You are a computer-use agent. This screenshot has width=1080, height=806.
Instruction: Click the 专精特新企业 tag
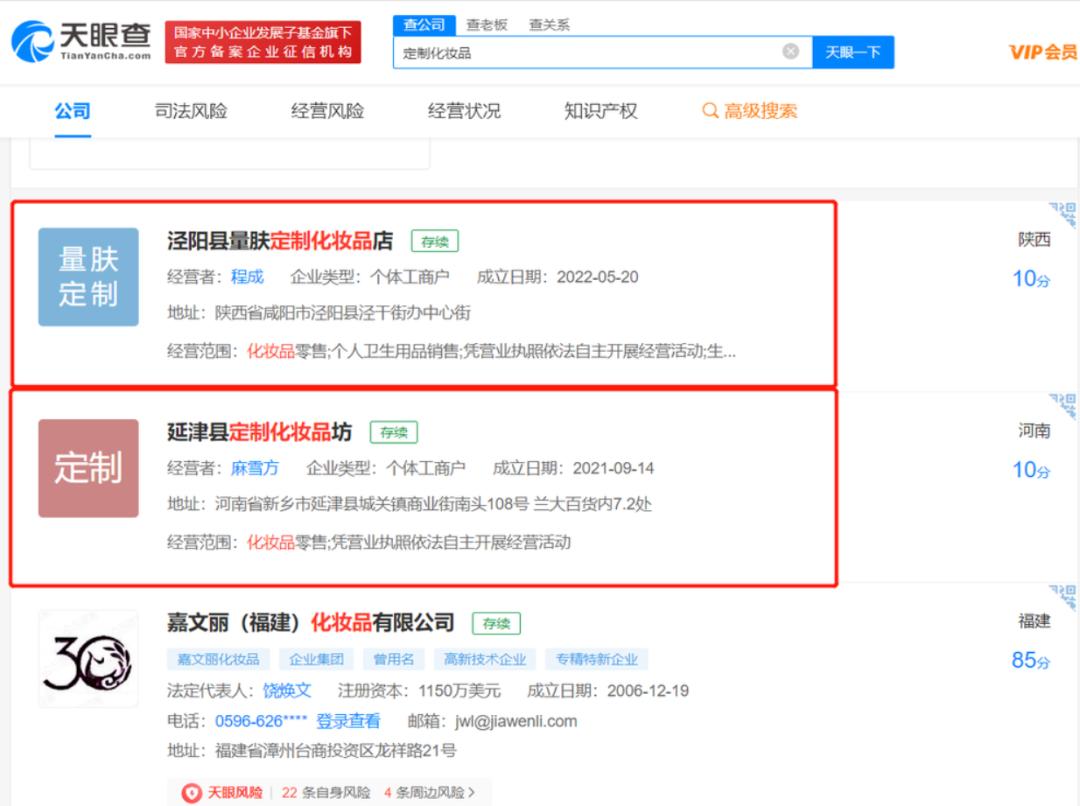[x=596, y=659]
